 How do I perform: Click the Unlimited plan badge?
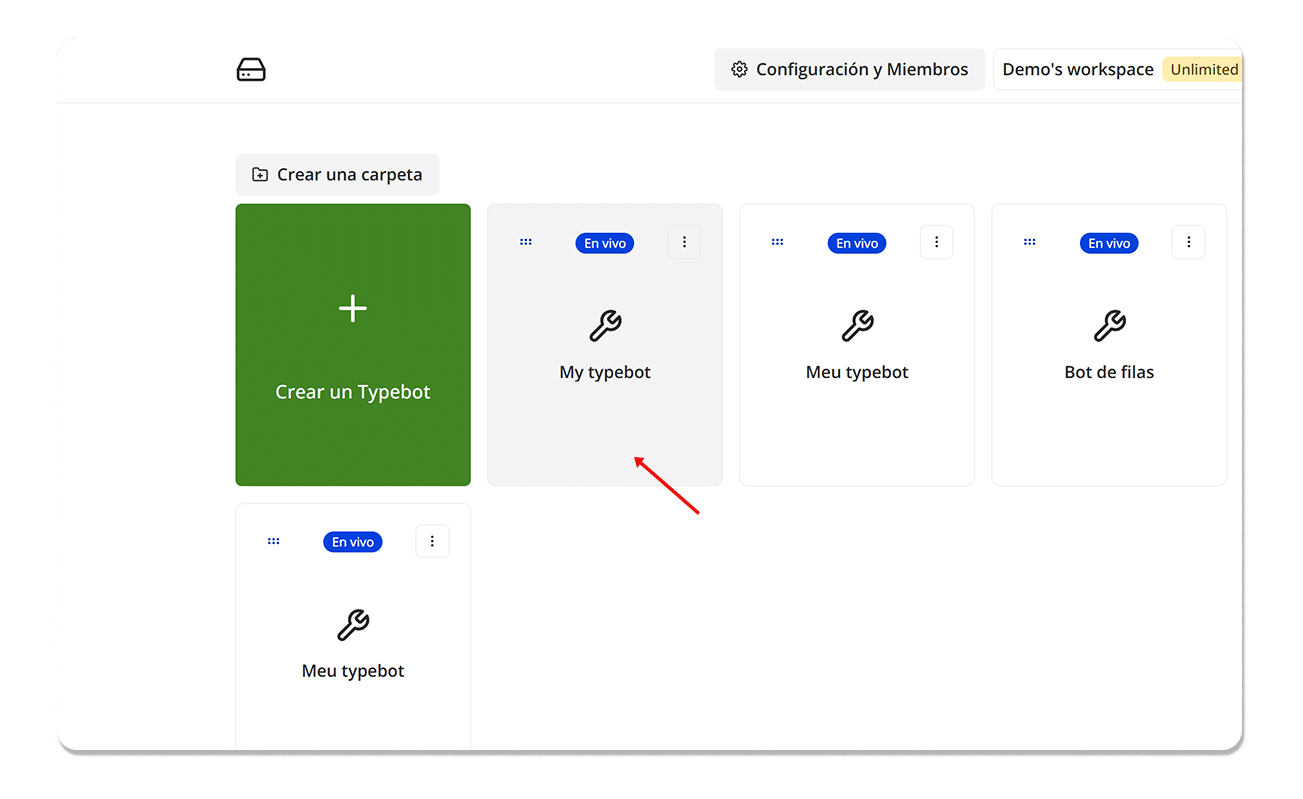pyautogui.click(x=1203, y=70)
